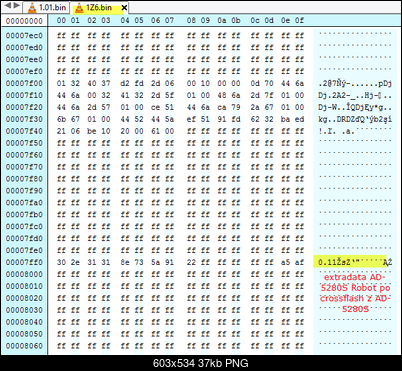Click ASCII text 'kg..DRDZ' in row 00007f30
This screenshot has width=402, height=371.
tap(336, 119)
